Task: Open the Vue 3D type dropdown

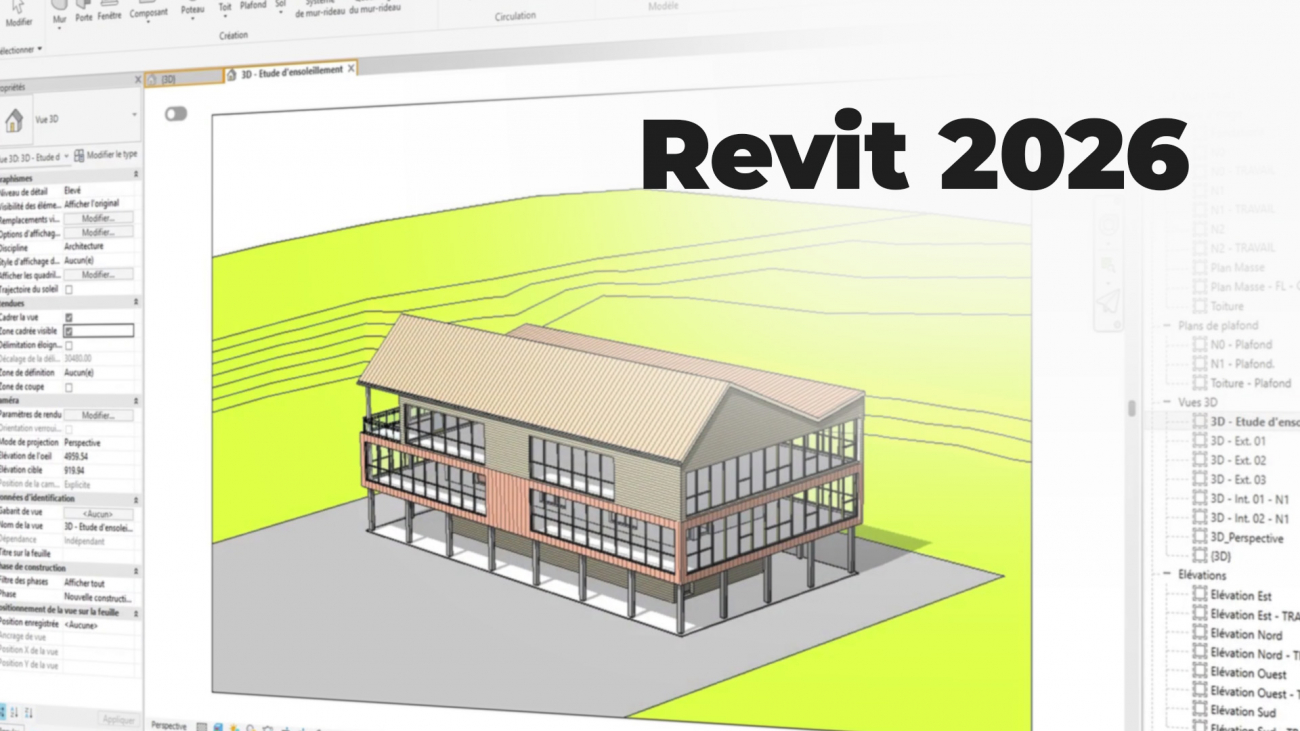Action: click(134, 115)
